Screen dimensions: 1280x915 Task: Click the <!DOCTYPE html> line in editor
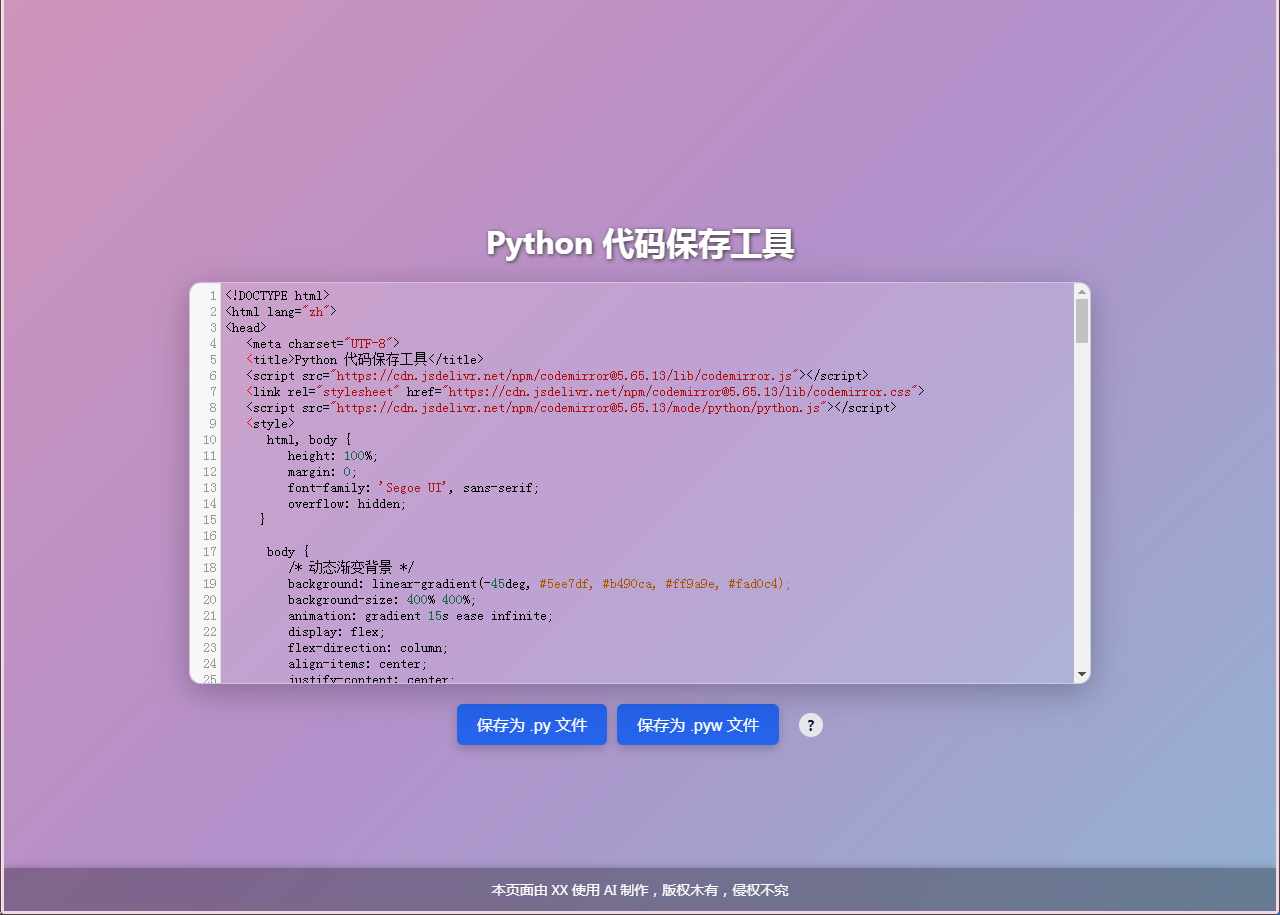277,296
